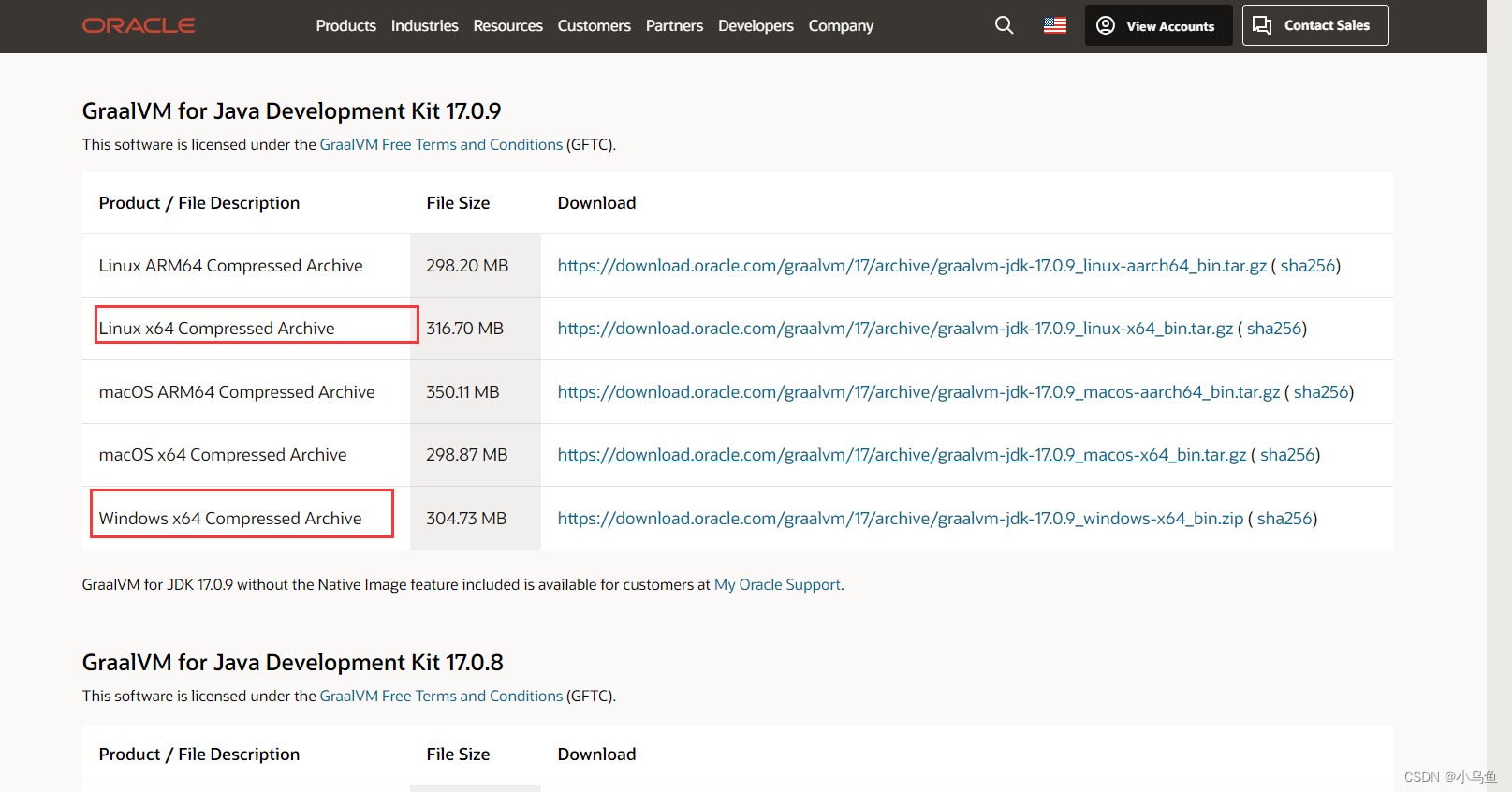Download linux-x64 tar.gz archive link

[895, 329]
